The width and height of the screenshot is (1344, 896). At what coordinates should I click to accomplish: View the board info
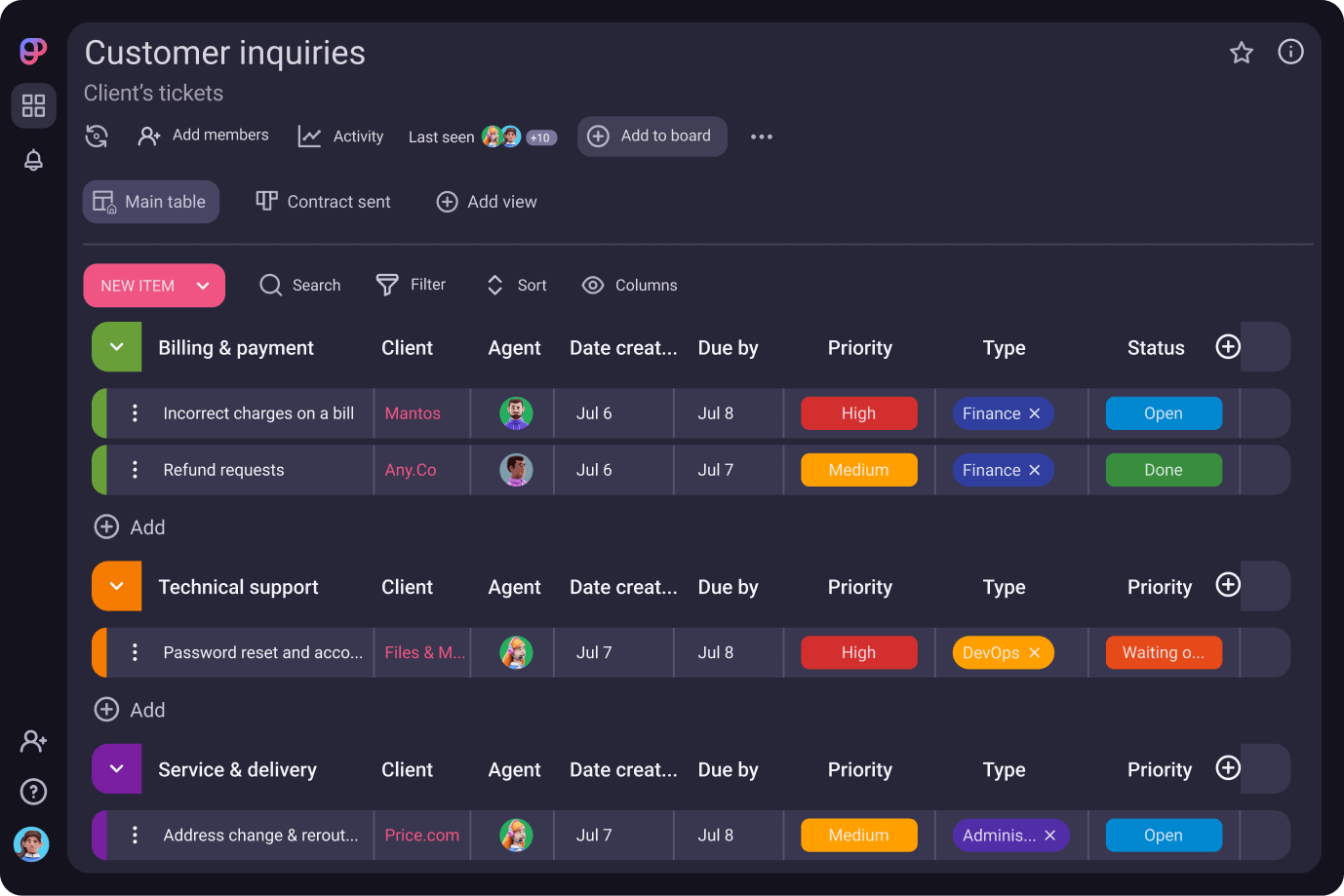[x=1290, y=52]
